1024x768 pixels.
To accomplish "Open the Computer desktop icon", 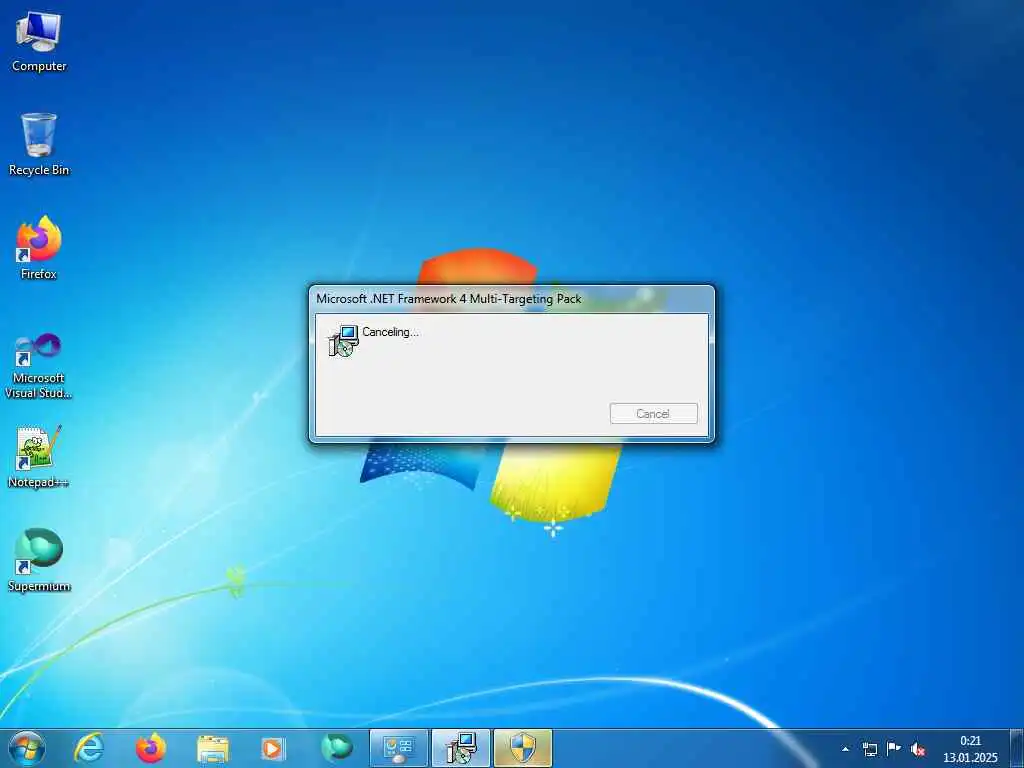I will [39, 41].
